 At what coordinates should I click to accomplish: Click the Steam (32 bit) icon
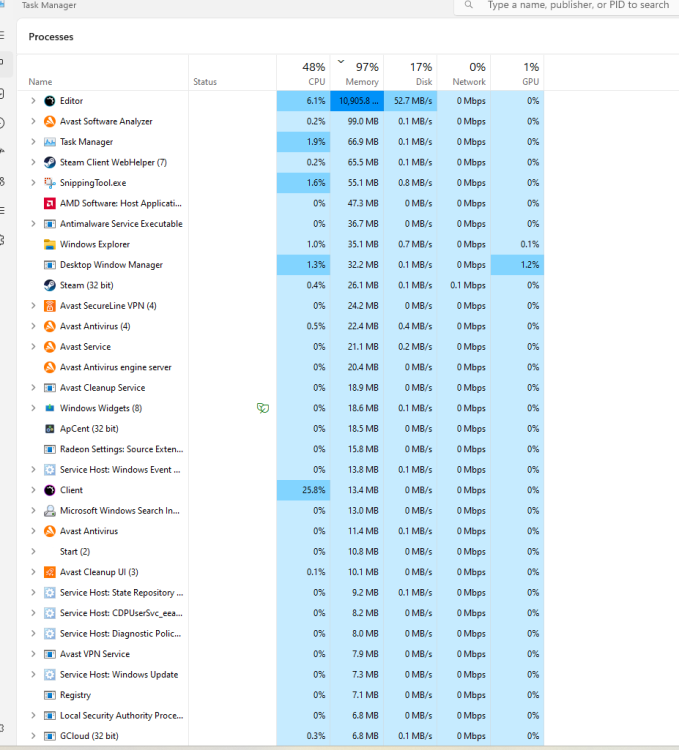coord(50,286)
